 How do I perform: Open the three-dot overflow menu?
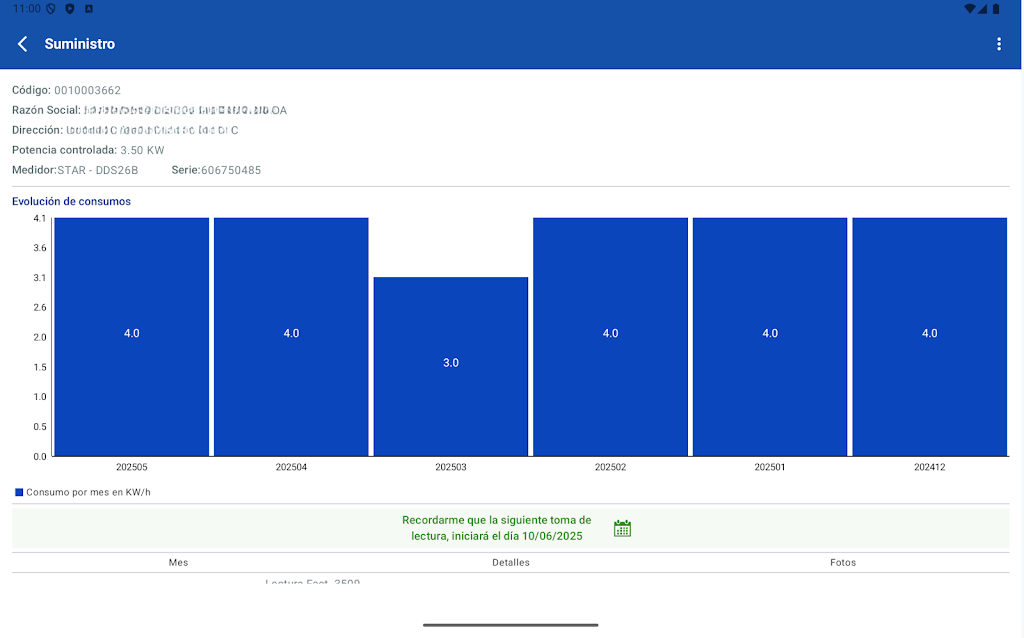tap(998, 44)
